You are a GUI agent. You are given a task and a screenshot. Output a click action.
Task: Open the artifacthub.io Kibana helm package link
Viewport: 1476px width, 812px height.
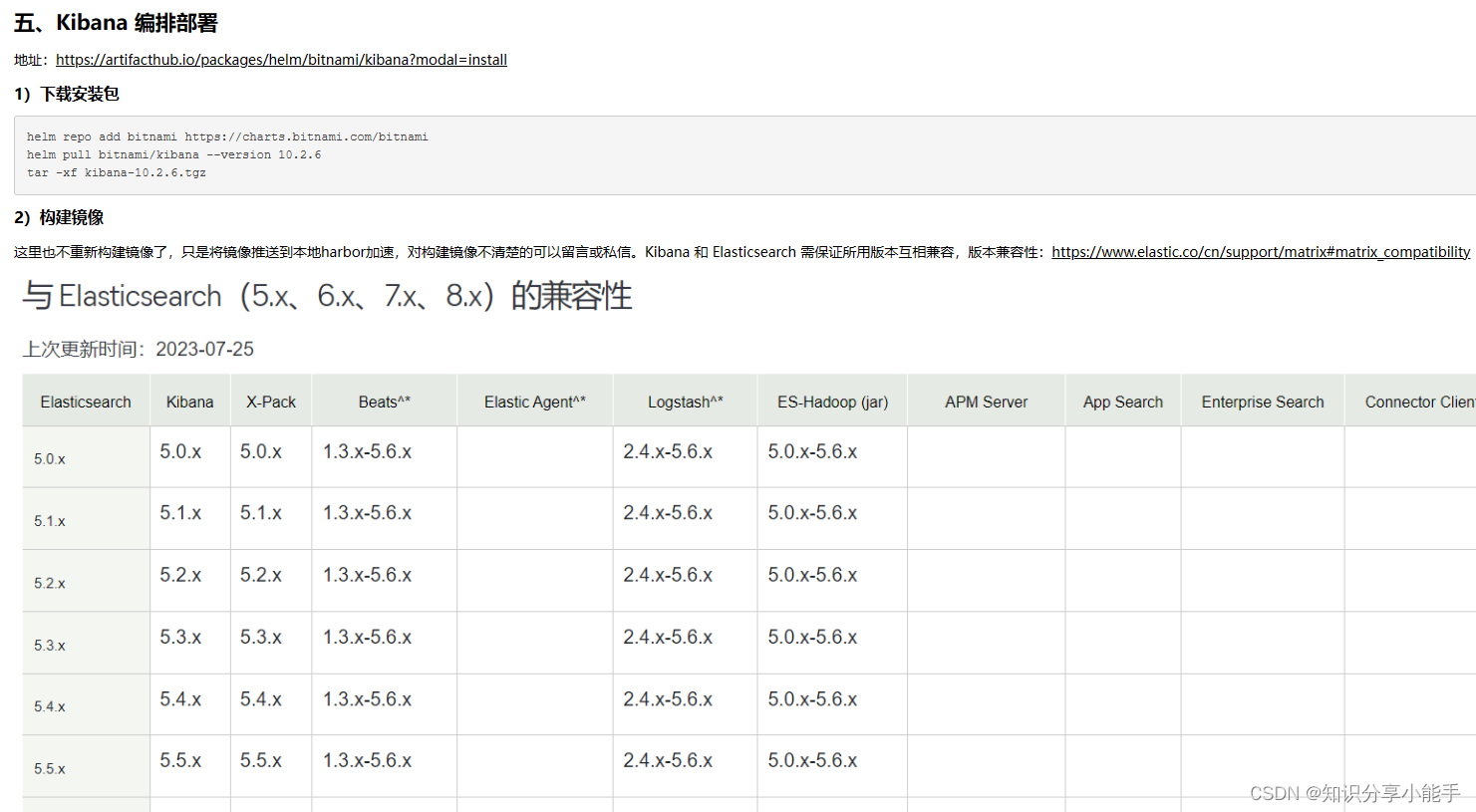point(281,60)
